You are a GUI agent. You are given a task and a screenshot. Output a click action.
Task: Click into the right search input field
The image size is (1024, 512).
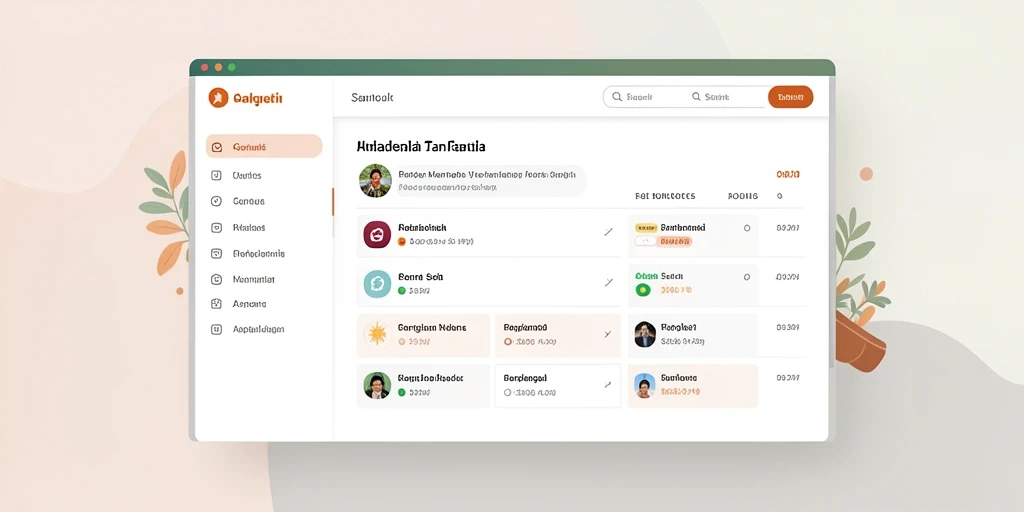(x=726, y=97)
